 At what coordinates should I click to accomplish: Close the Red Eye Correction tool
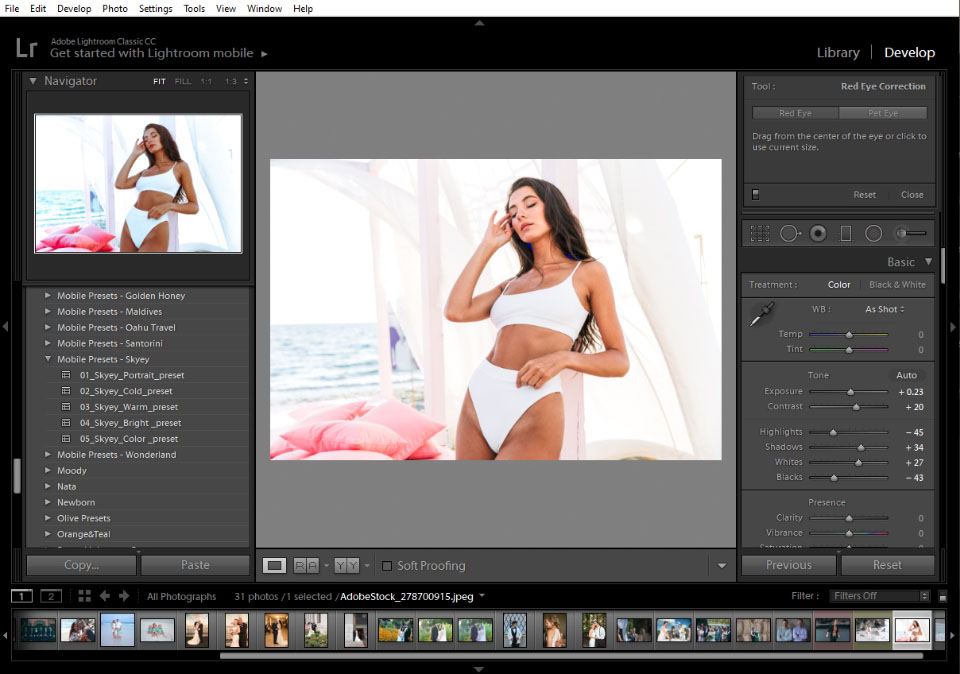click(912, 195)
